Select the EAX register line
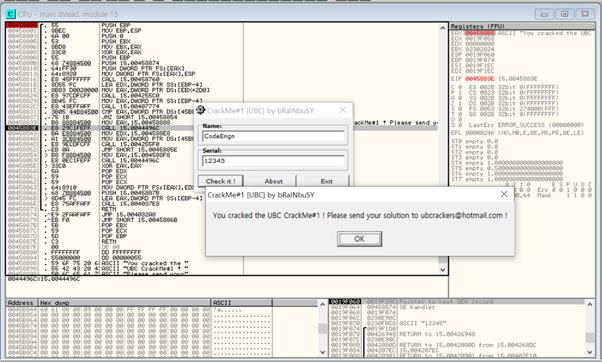The width and height of the screenshot is (602, 362). [x=522, y=33]
